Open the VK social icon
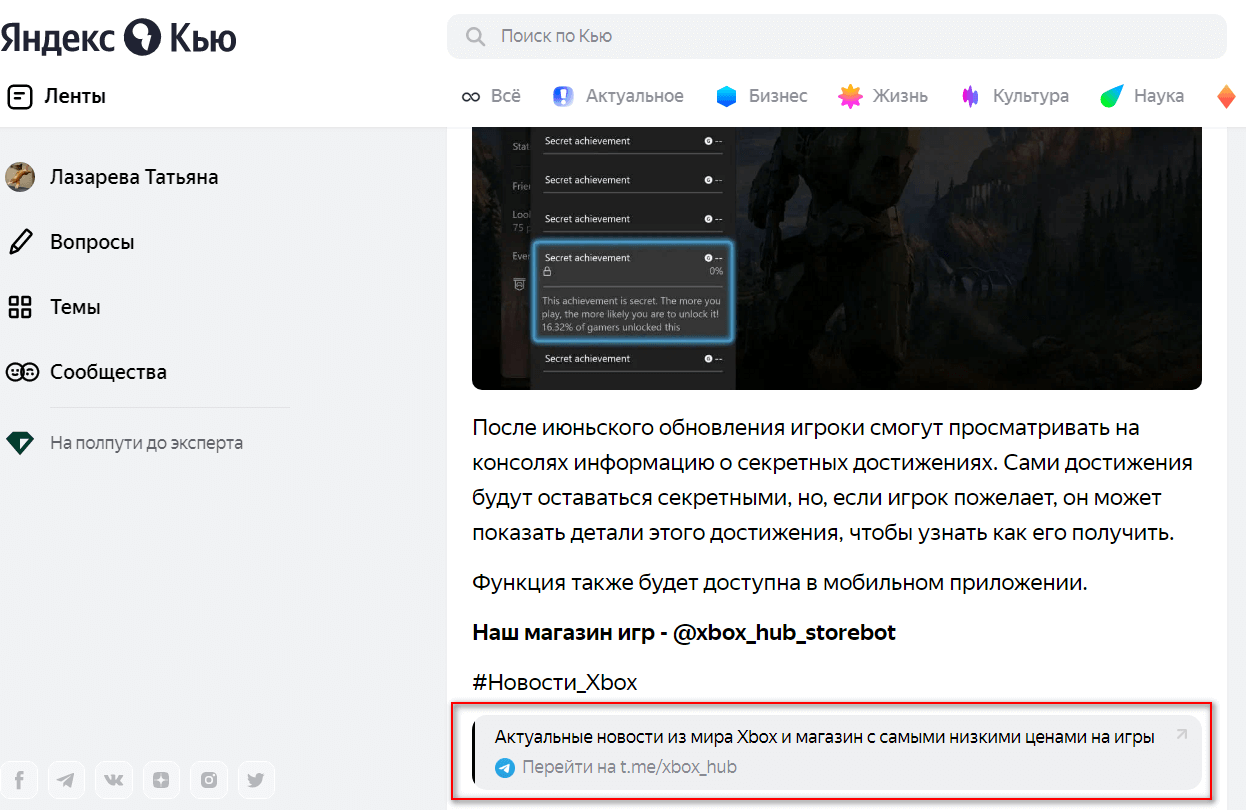Image resolution: width=1246 pixels, height=810 pixels. coord(114,779)
